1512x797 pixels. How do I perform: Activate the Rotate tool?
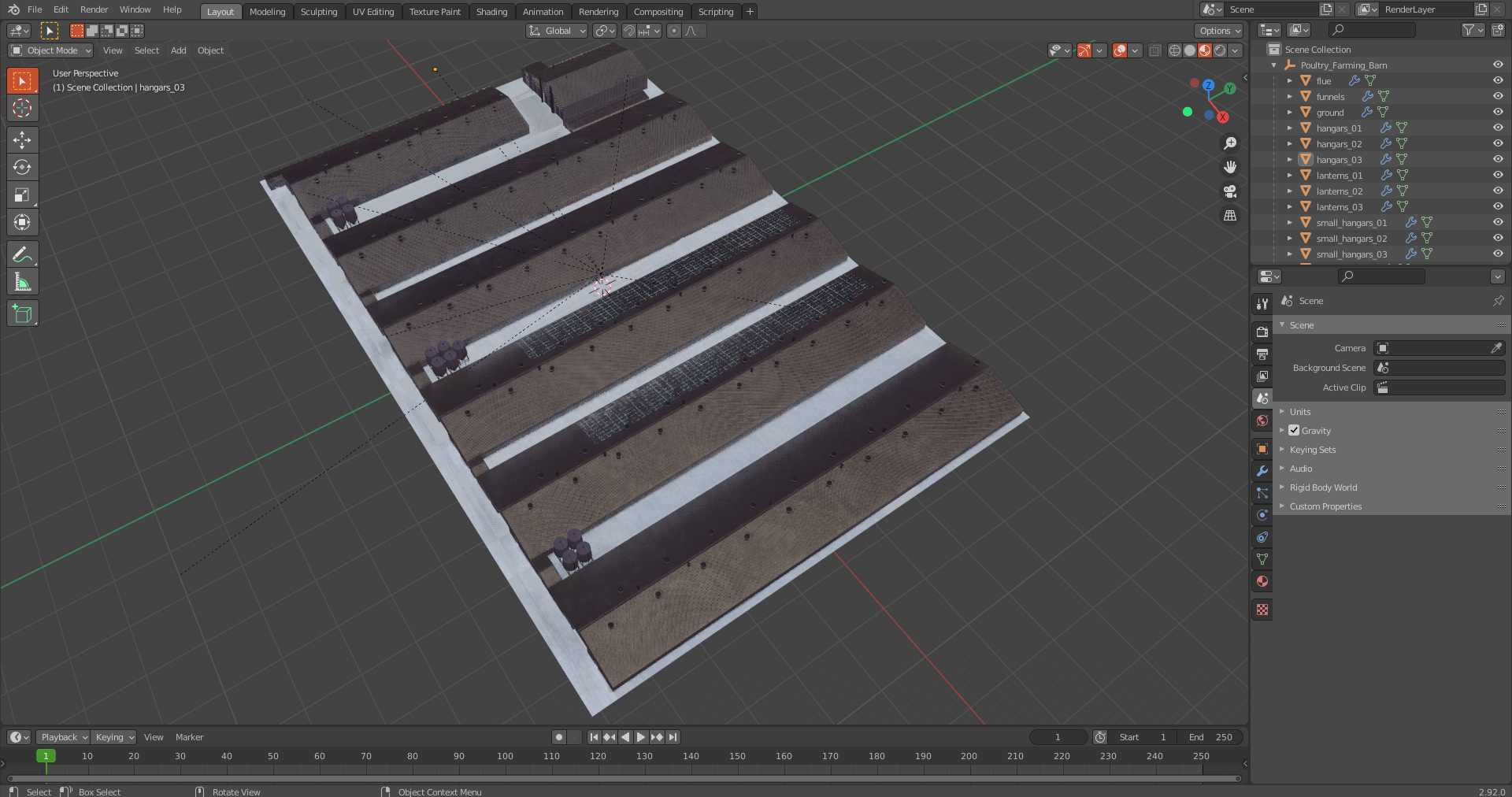[x=22, y=167]
